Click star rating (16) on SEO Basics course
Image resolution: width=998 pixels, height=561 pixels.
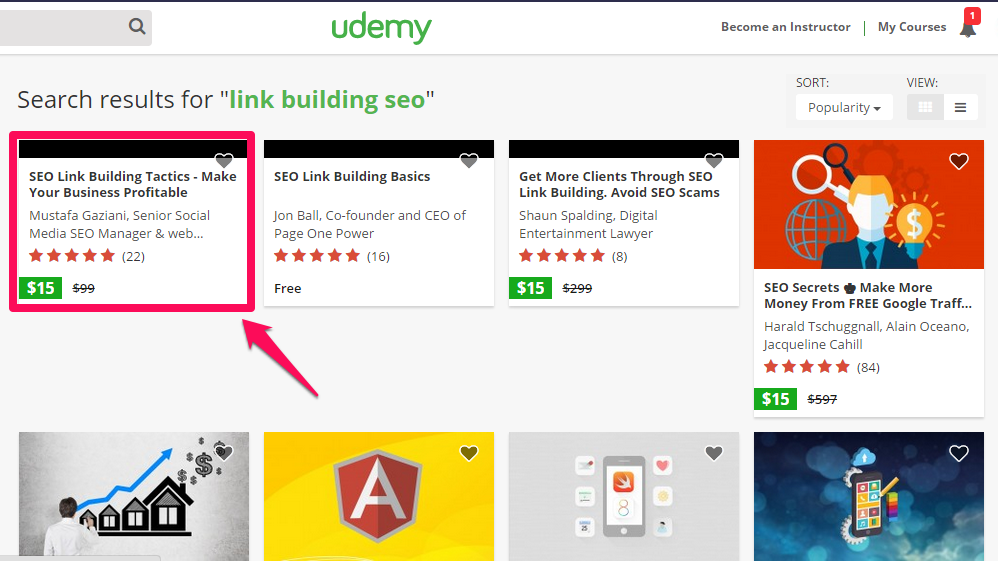(x=332, y=256)
